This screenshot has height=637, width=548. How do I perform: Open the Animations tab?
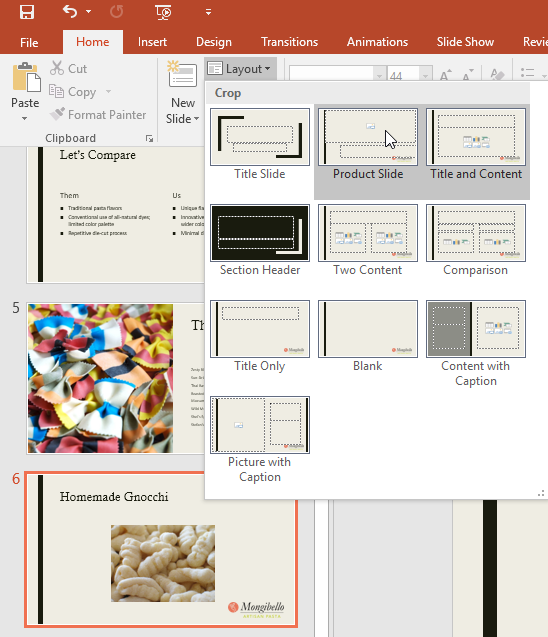point(377,42)
